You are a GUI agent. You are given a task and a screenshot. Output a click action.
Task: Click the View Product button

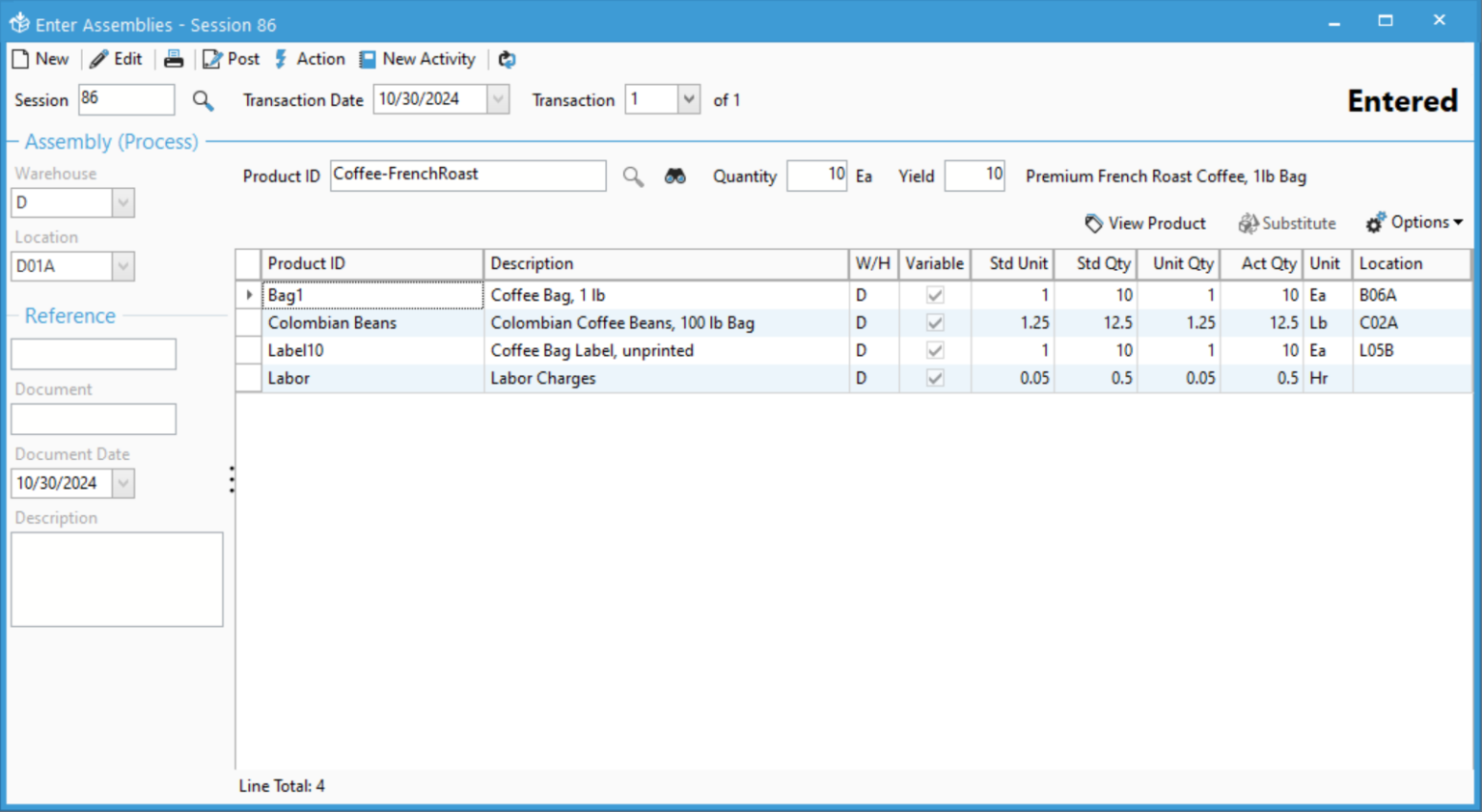[x=1144, y=223]
